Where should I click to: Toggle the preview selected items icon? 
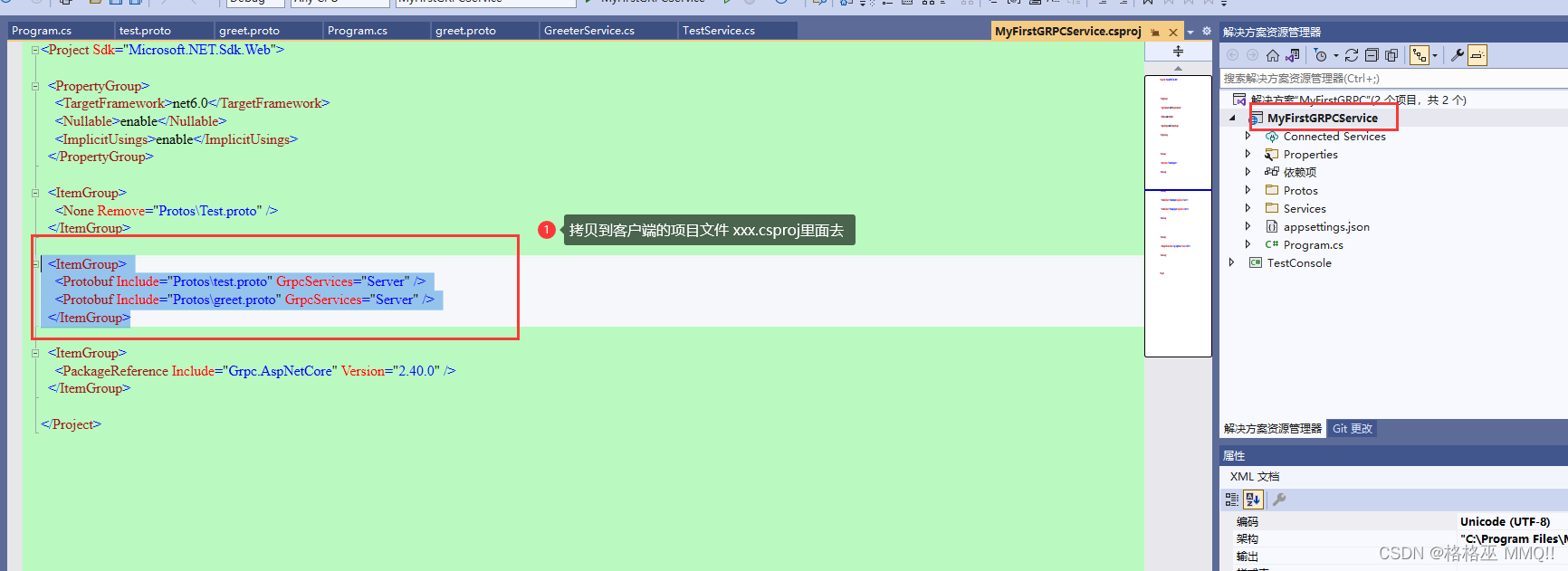tap(1477, 55)
